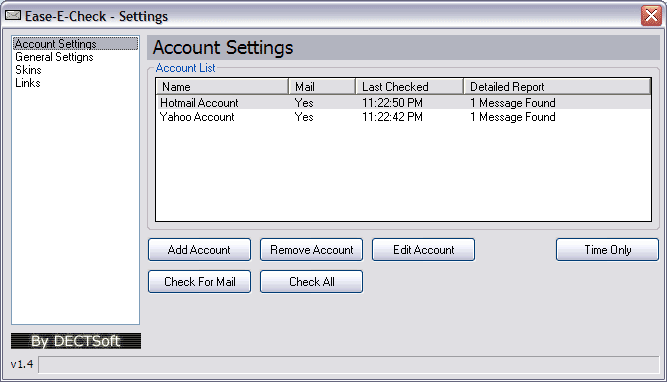Click the status bar field beside v1.4

pyautogui.click(x=349, y=365)
